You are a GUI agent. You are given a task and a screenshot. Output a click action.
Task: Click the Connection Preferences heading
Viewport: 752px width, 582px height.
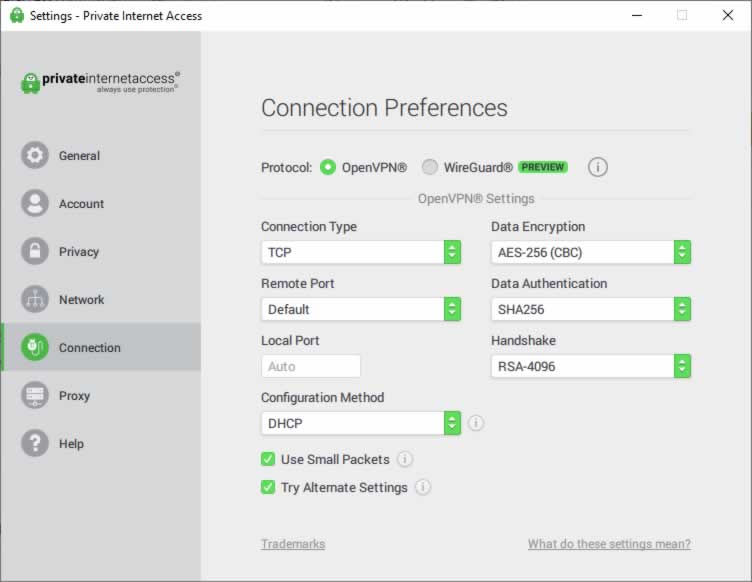click(x=384, y=108)
